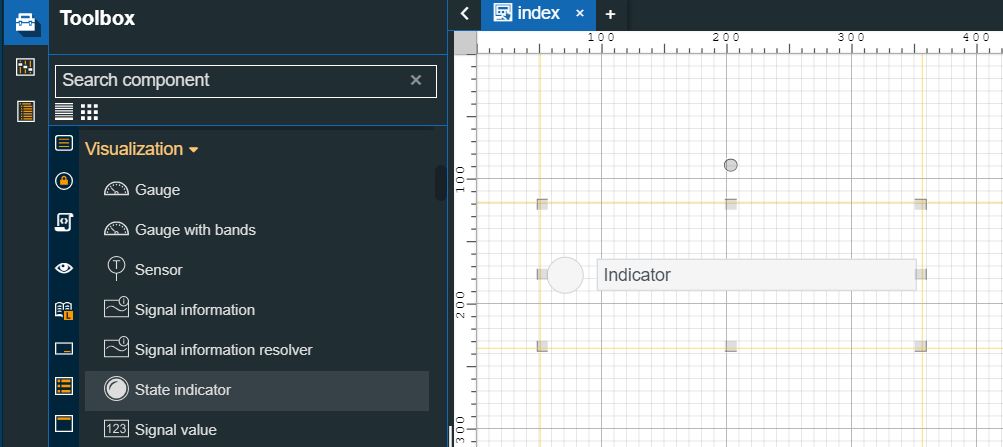
Task: Collapse the toolbox with left chevron
Action: pyautogui.click(x=465, y=14)
